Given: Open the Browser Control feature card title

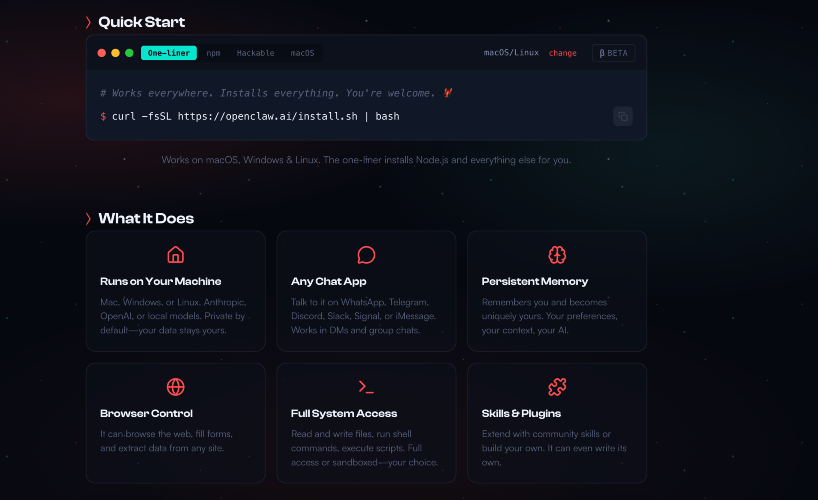Looking at the screenshot, I should coord(146,413).
